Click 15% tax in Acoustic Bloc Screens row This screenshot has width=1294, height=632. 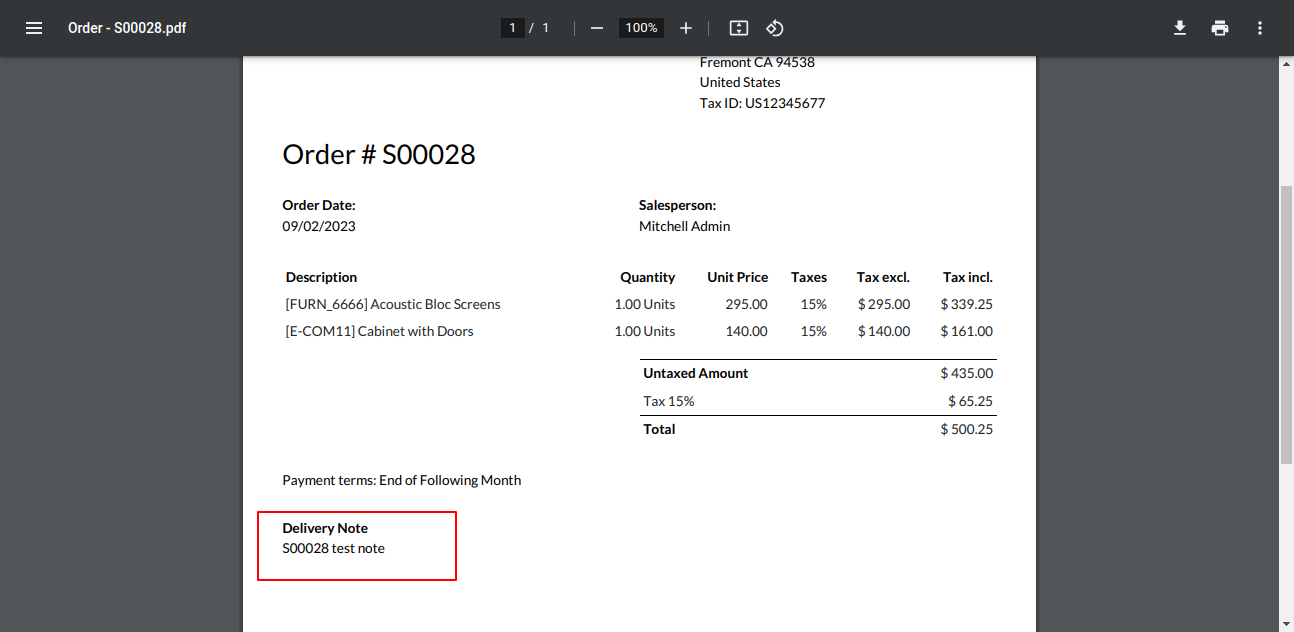(814, 304)
